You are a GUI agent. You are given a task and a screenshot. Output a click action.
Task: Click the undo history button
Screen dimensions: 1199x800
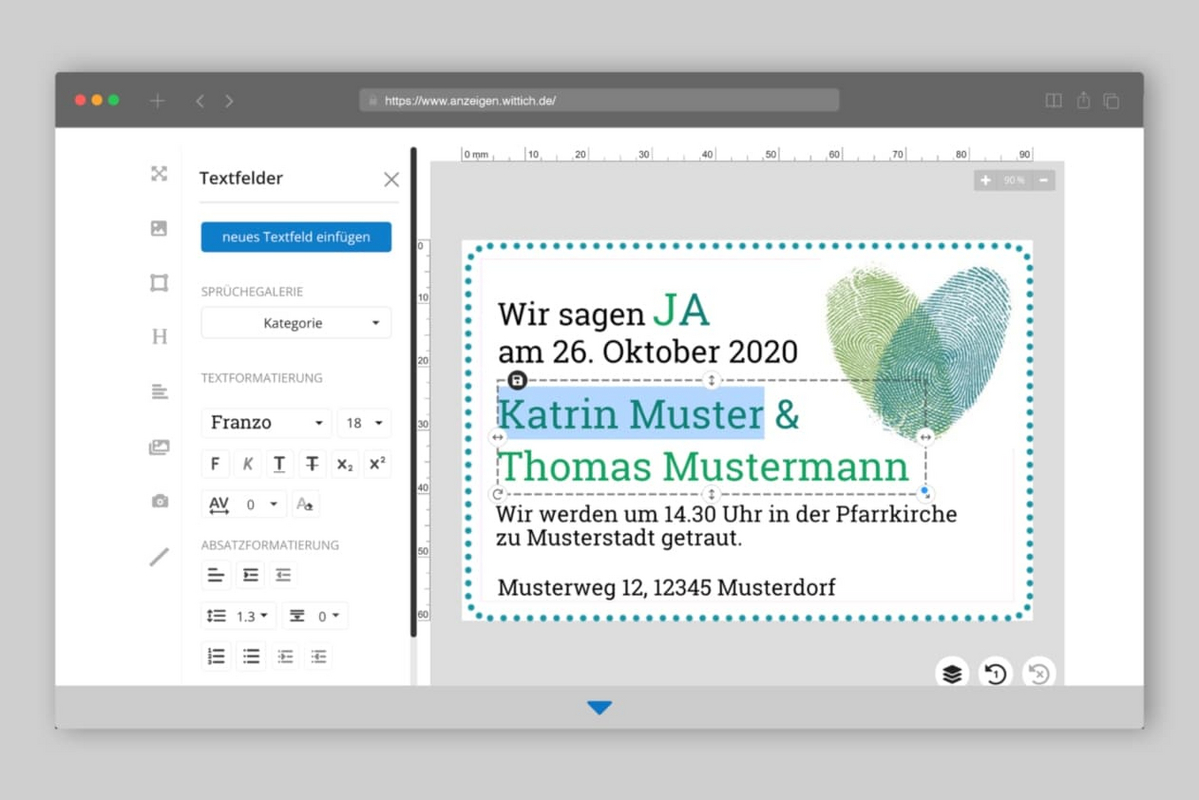[995, 674]
